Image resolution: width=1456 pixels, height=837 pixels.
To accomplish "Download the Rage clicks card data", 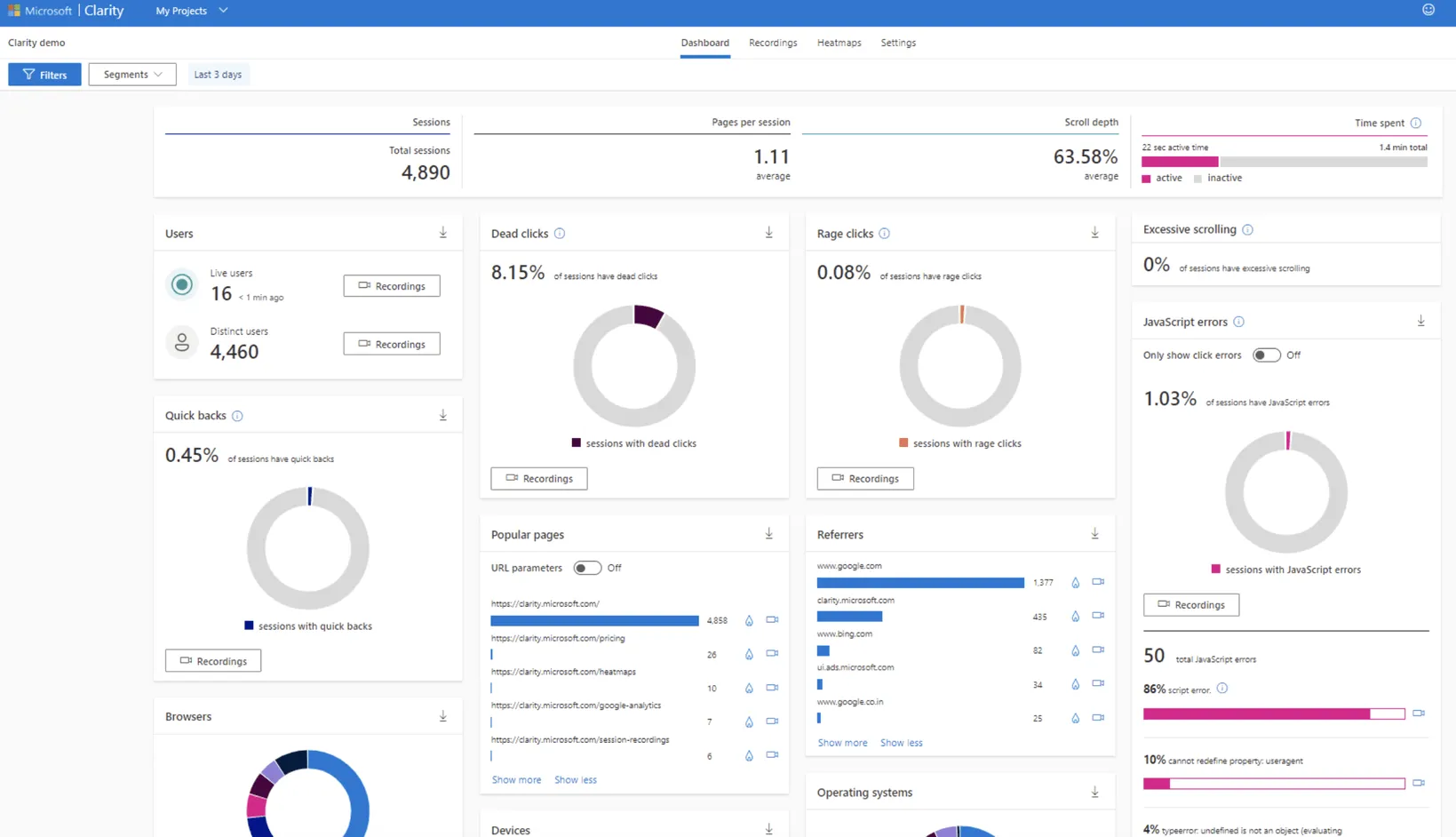I will (1095, 233).
